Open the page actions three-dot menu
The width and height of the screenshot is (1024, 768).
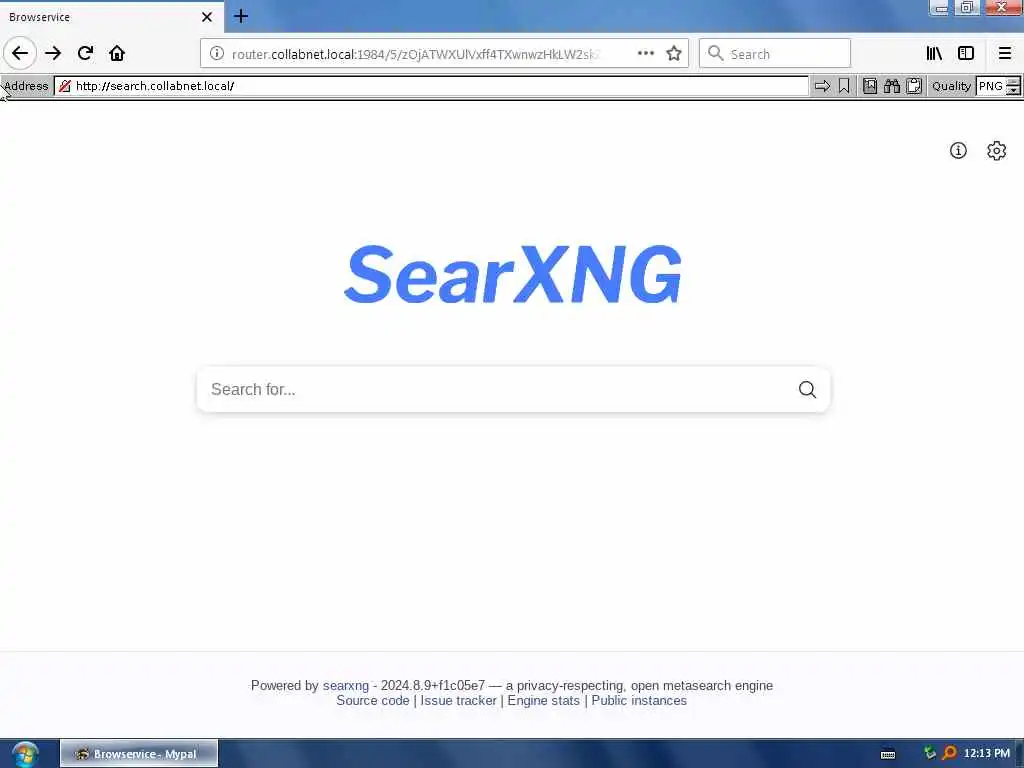pos(645,54)
